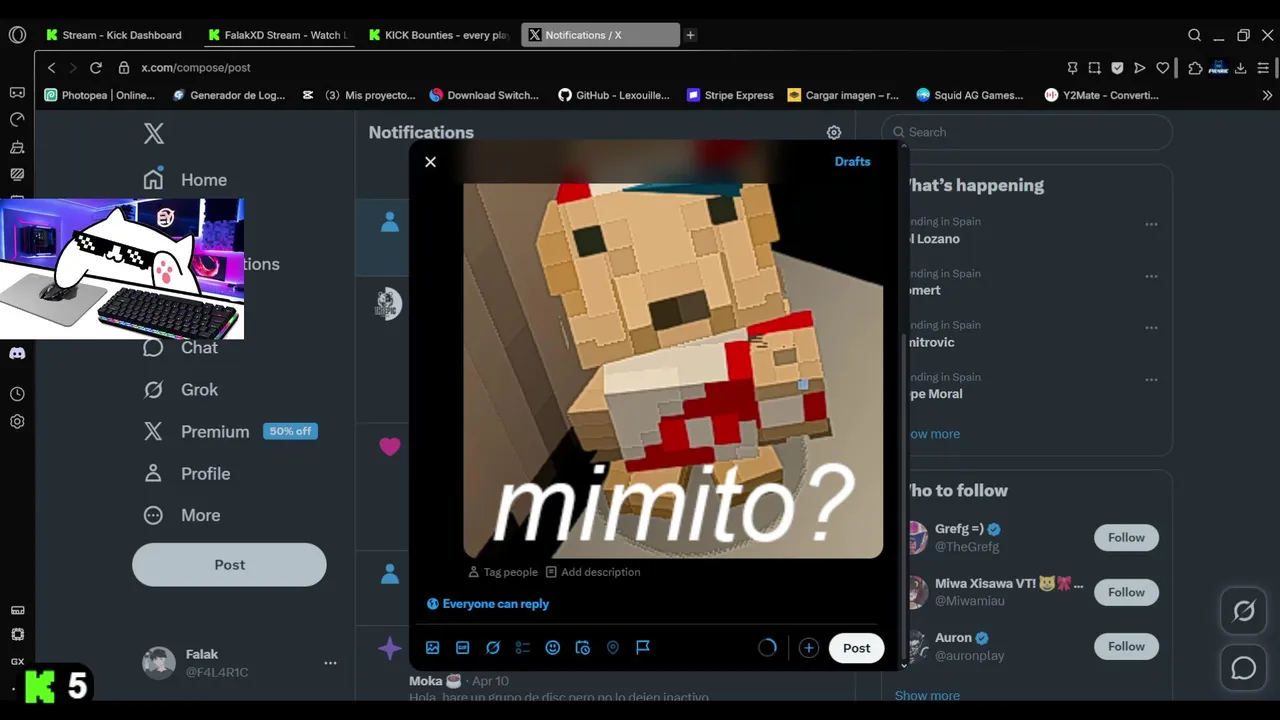Open Discord in Opera sidebar
This screenshot has height=720, width=1280.
17,353
